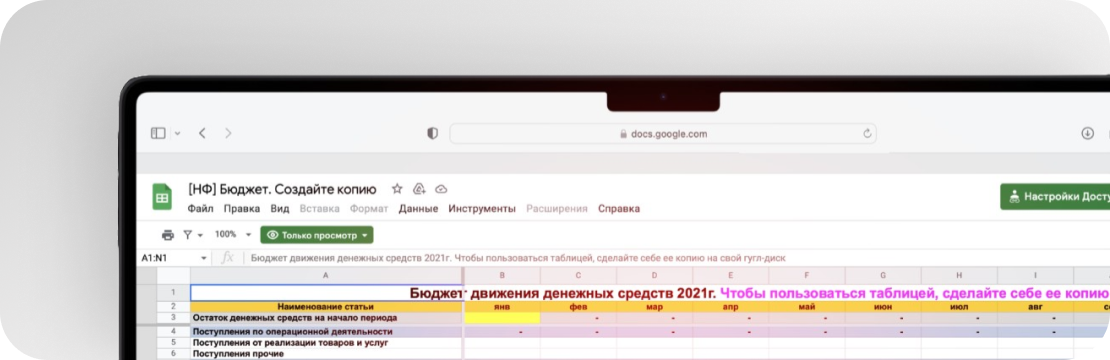This screenshot has width=1110, height=360.
Task: Open the filter views dropdown
Action: coord(193,235)
